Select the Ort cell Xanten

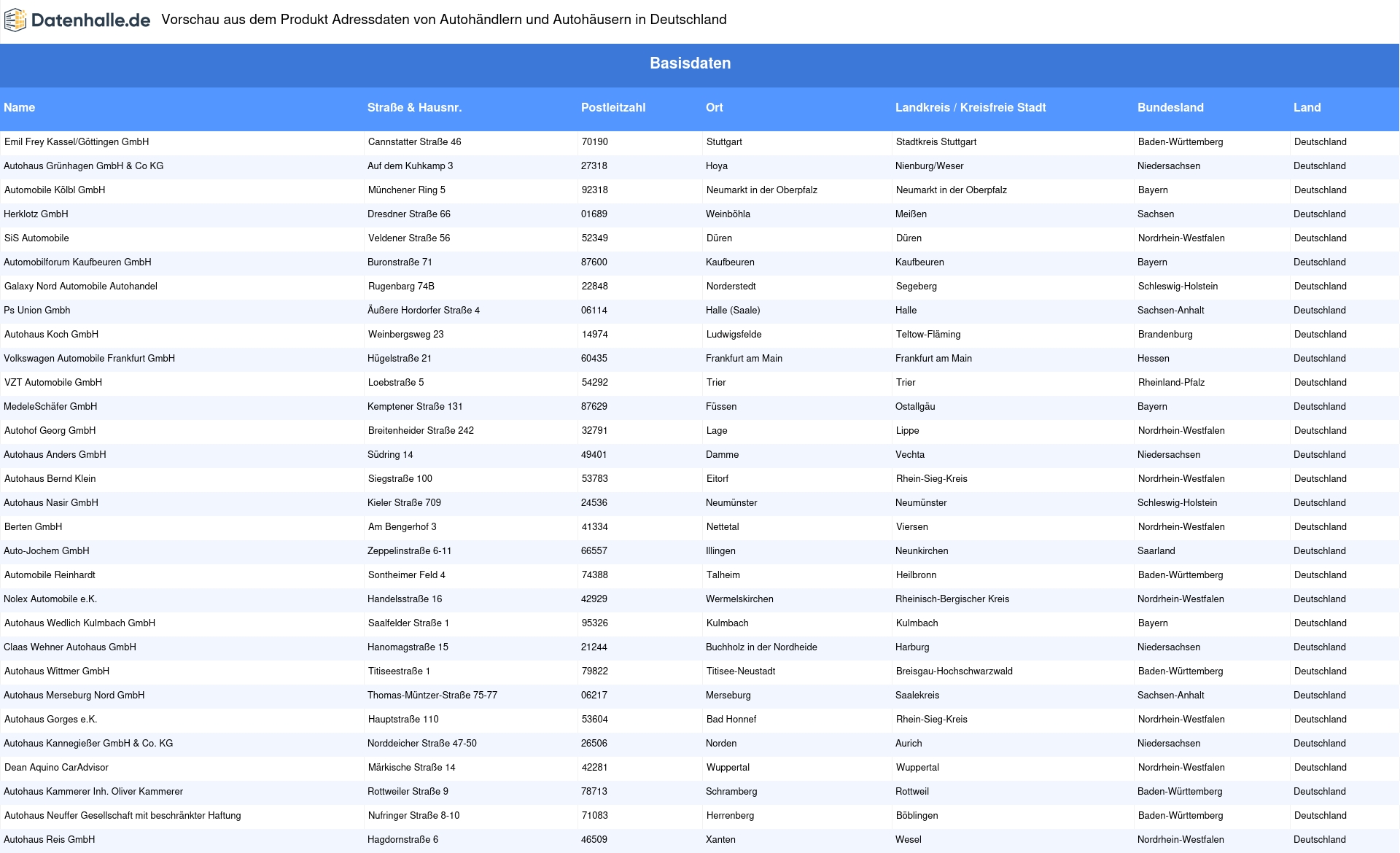click(721, 840)
